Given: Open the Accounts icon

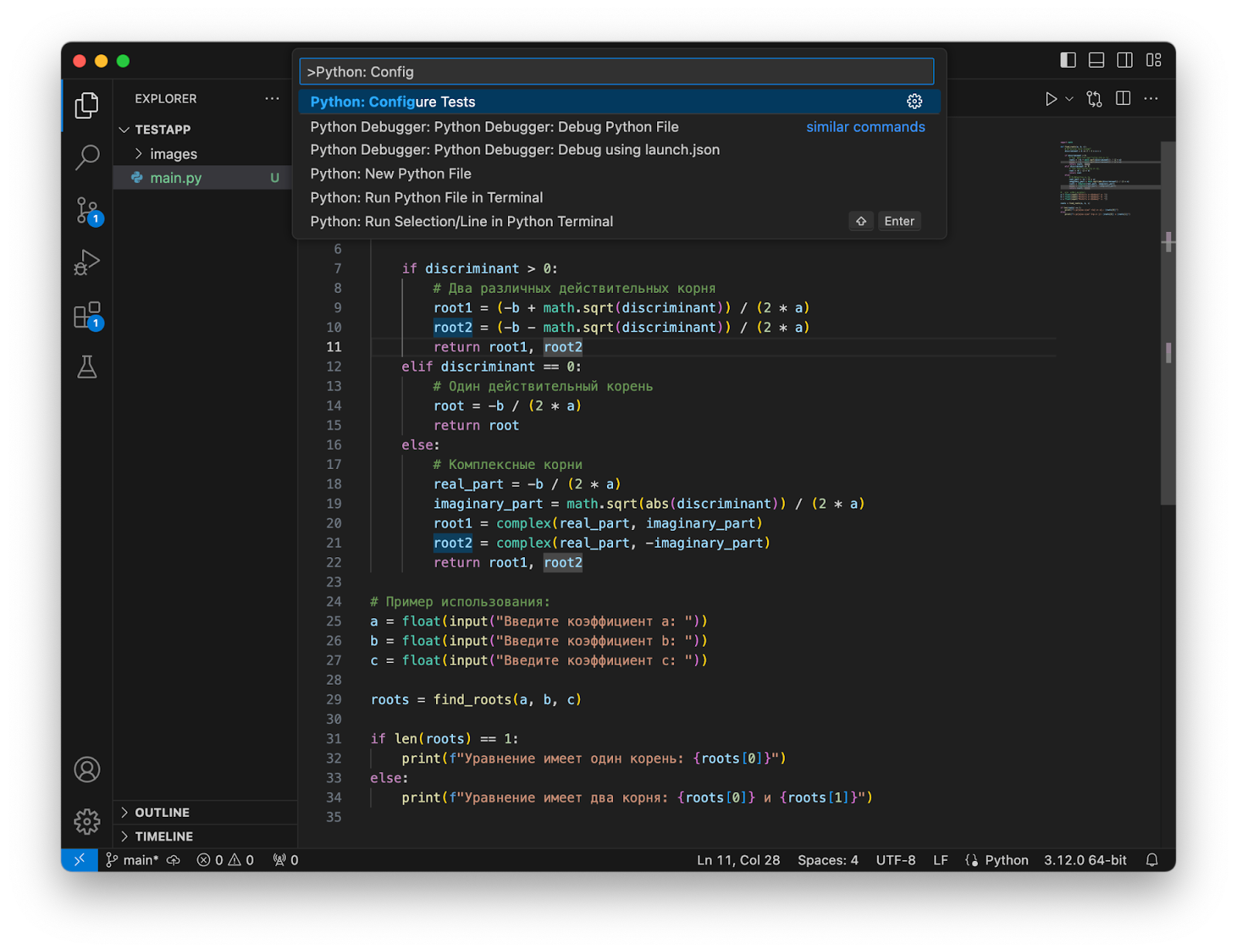Looking at the screenshot, I should coord(87,770).
